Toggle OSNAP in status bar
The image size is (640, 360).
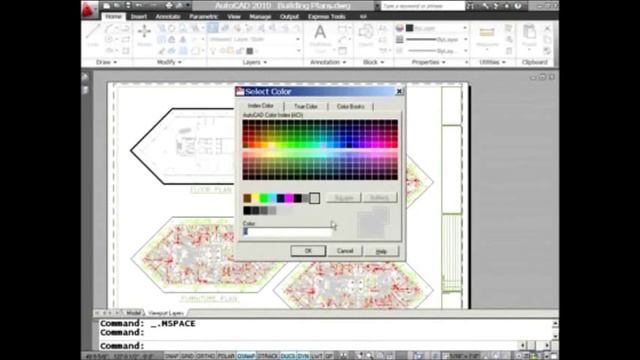(246, 356)
